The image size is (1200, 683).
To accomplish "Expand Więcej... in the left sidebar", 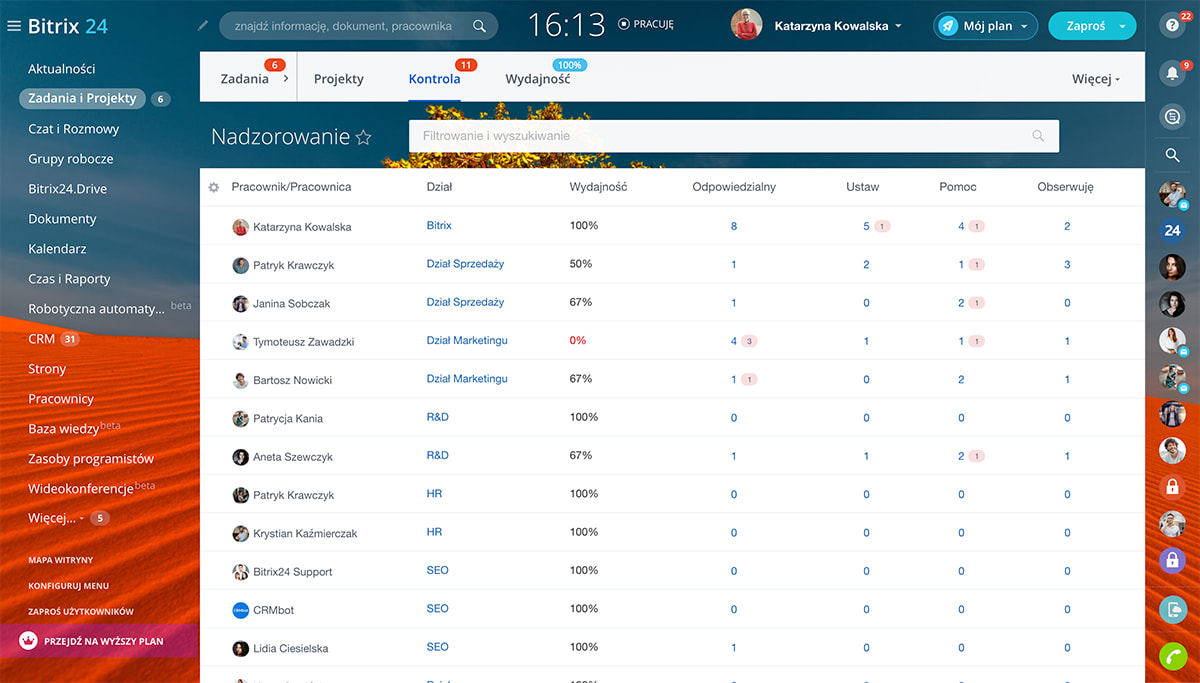I will (x=52, y=518).
